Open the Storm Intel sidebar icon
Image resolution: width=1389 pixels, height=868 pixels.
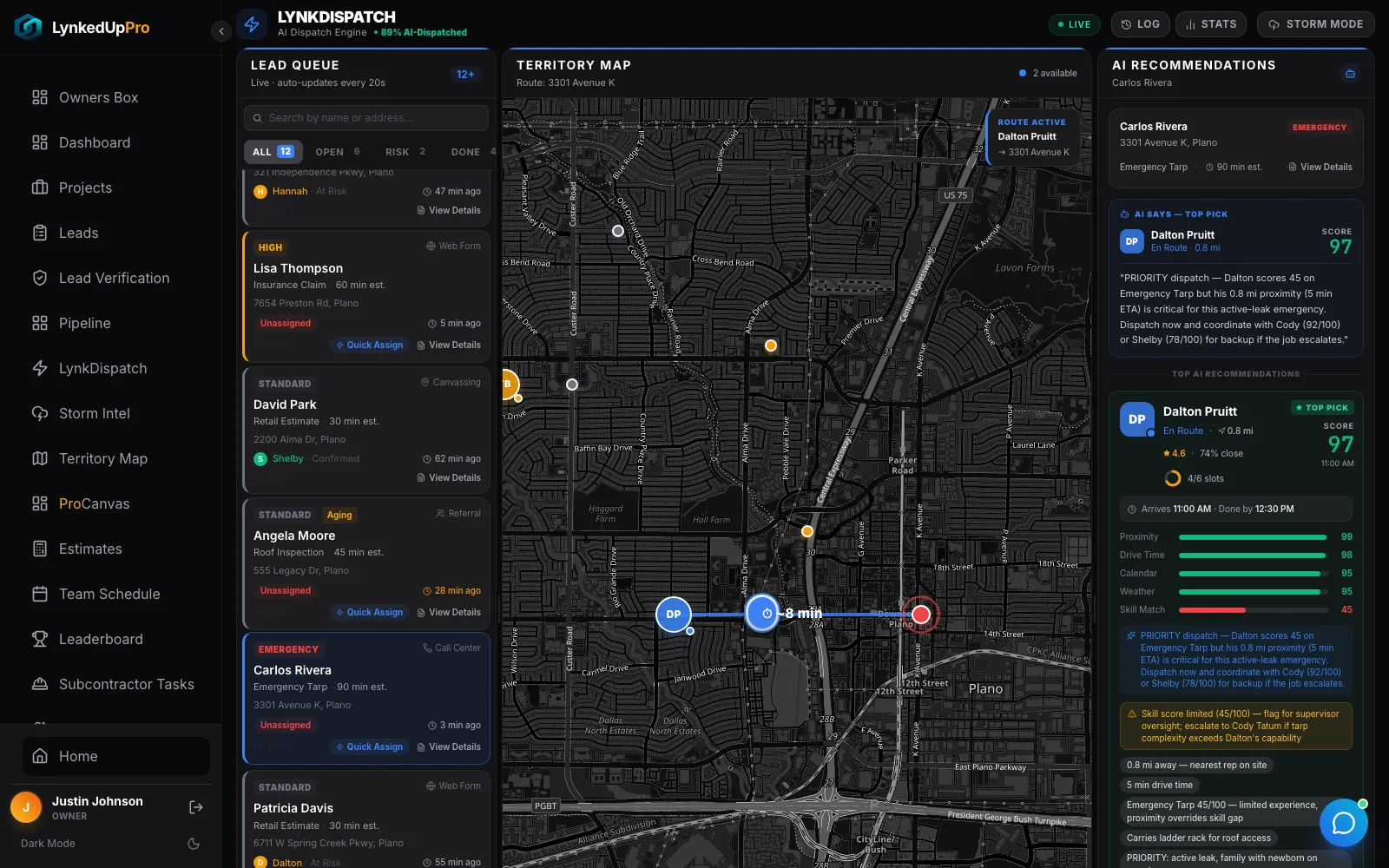tap(40, 413)
